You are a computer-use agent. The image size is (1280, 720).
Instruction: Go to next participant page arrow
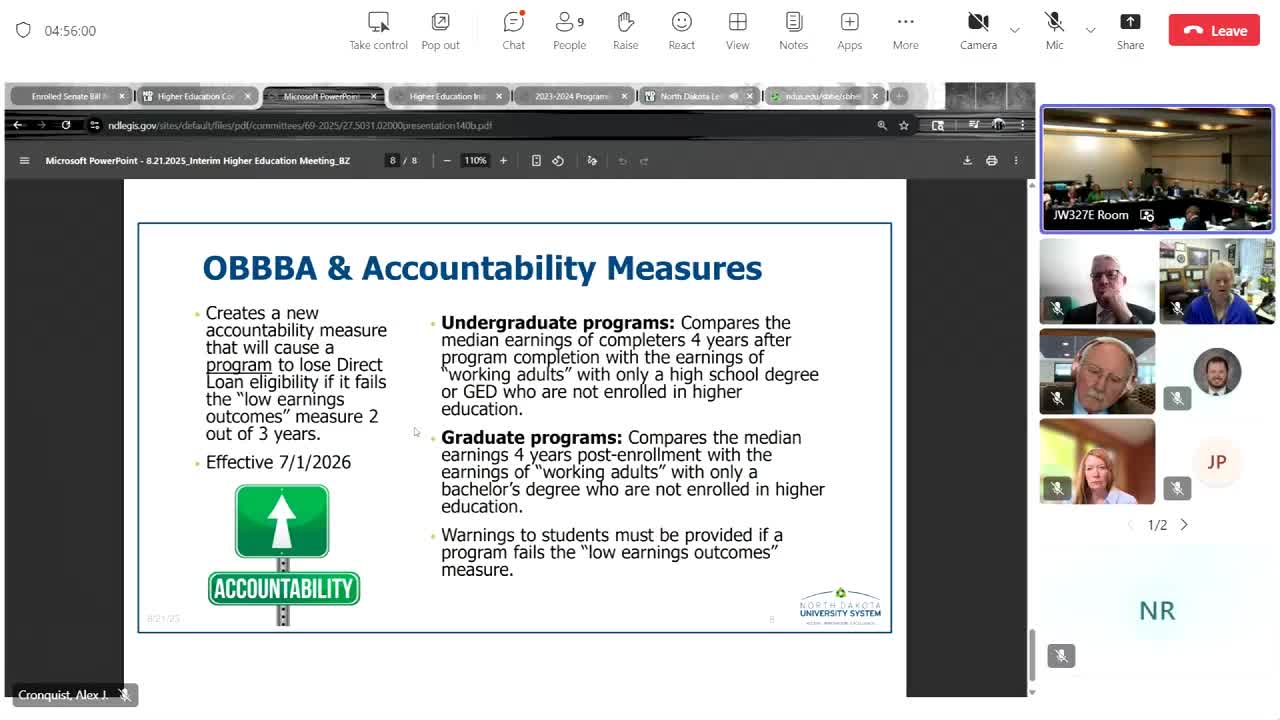(x=1184, y=524)
